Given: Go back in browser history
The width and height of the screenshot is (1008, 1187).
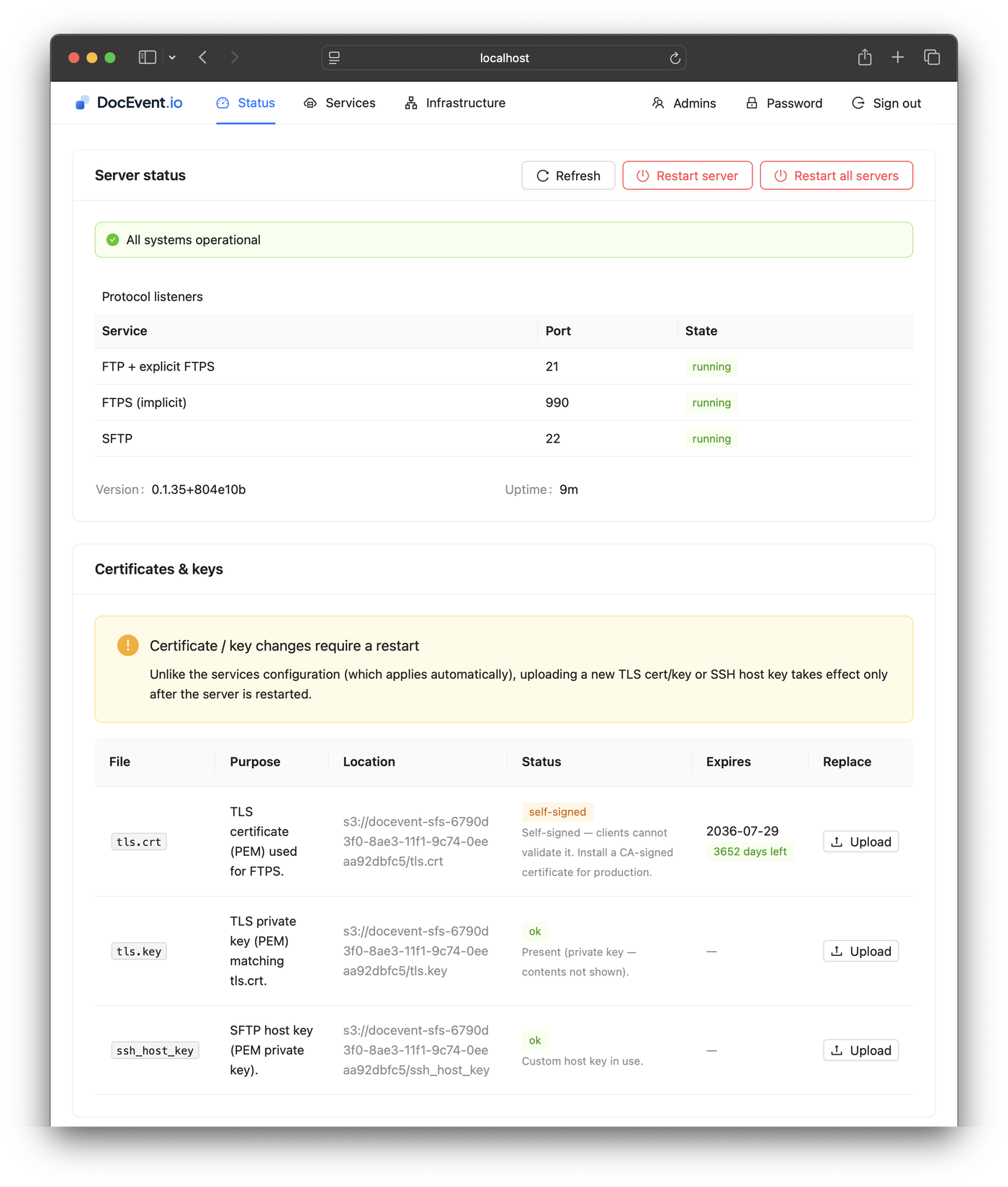Looking at the screenshot, I should coord(203,58).
